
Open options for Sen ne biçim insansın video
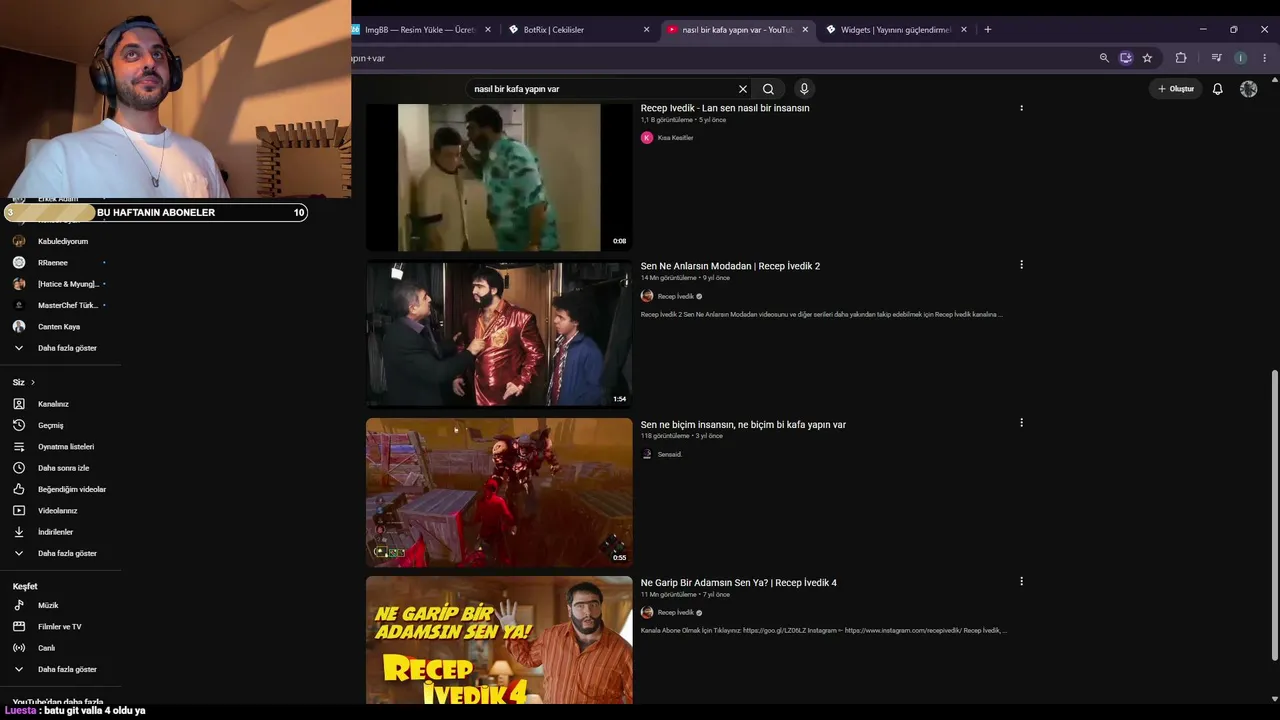(1021, 423)
